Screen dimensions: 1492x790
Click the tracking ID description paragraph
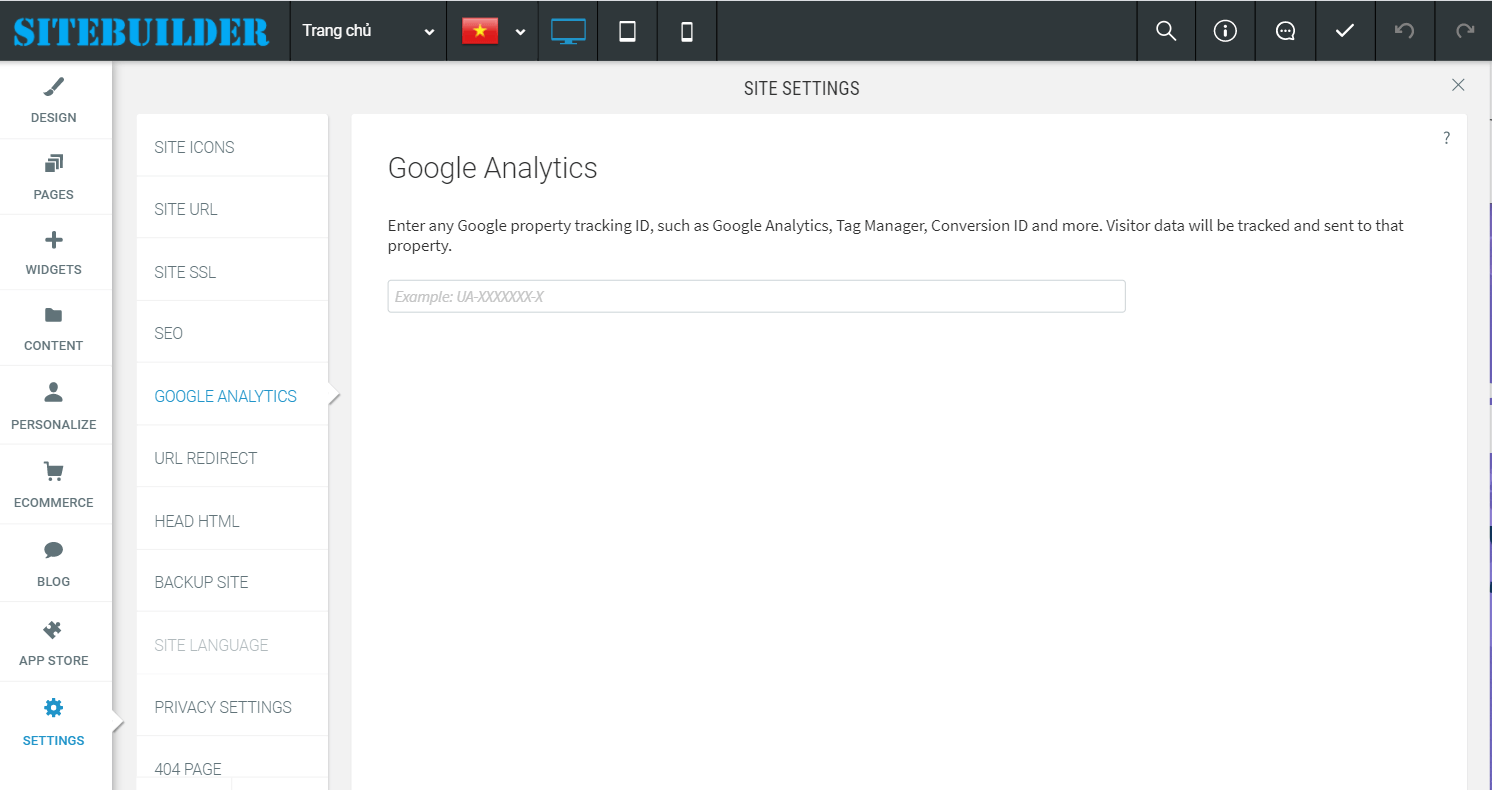point(896,235)
